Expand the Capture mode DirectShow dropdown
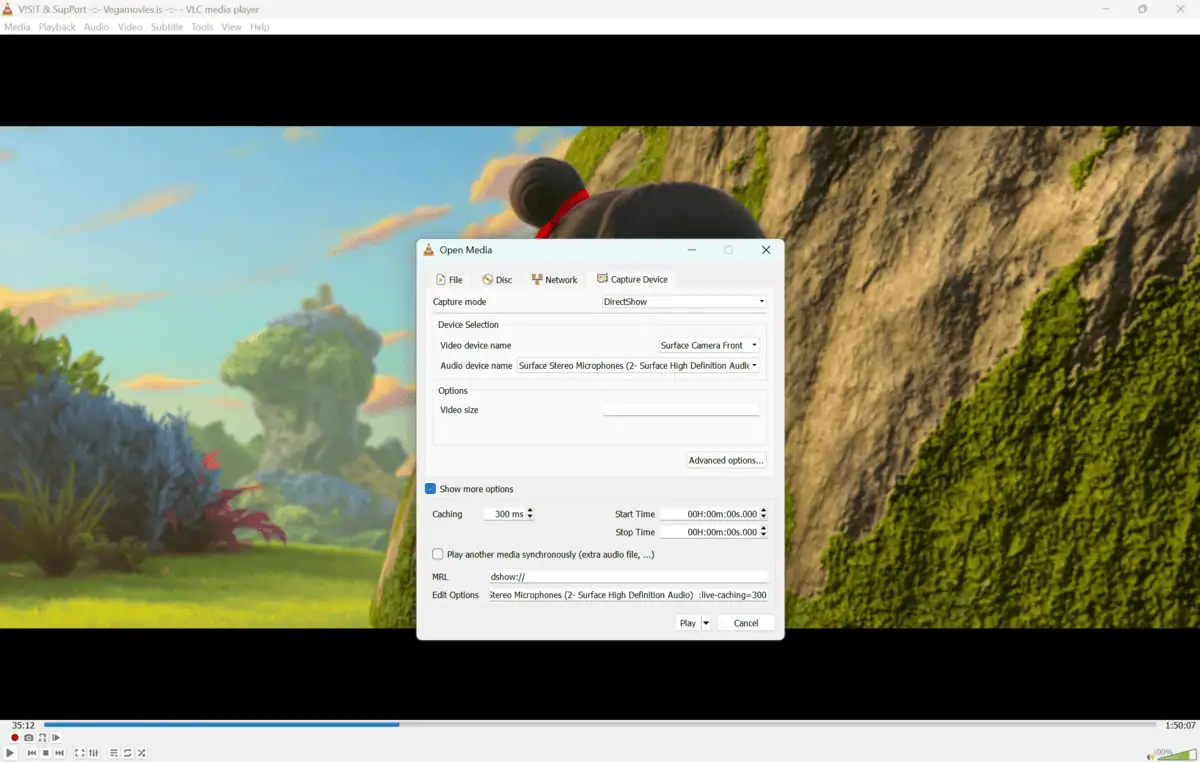This screenshot has height=762, width=1200. [x=683, y=301]
